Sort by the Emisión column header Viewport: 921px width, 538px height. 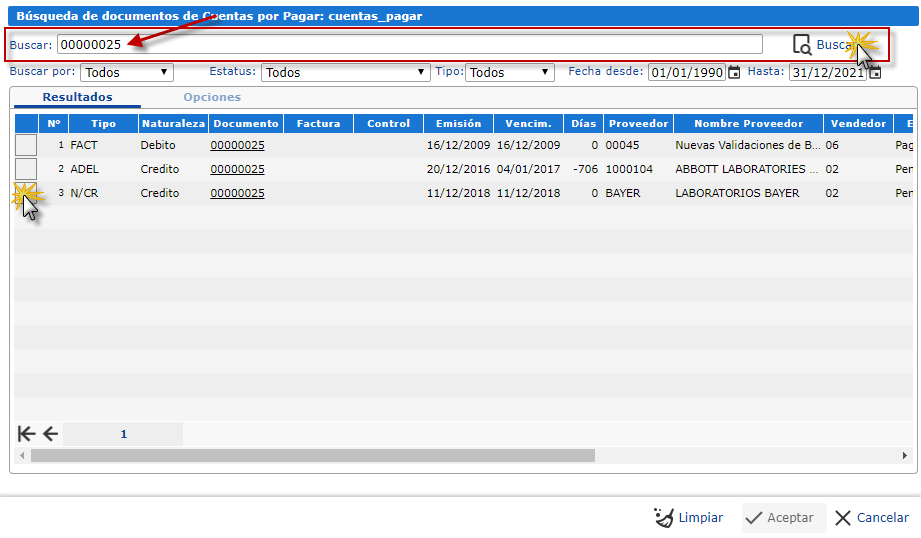pyautogui.click(x=458, y=123)
